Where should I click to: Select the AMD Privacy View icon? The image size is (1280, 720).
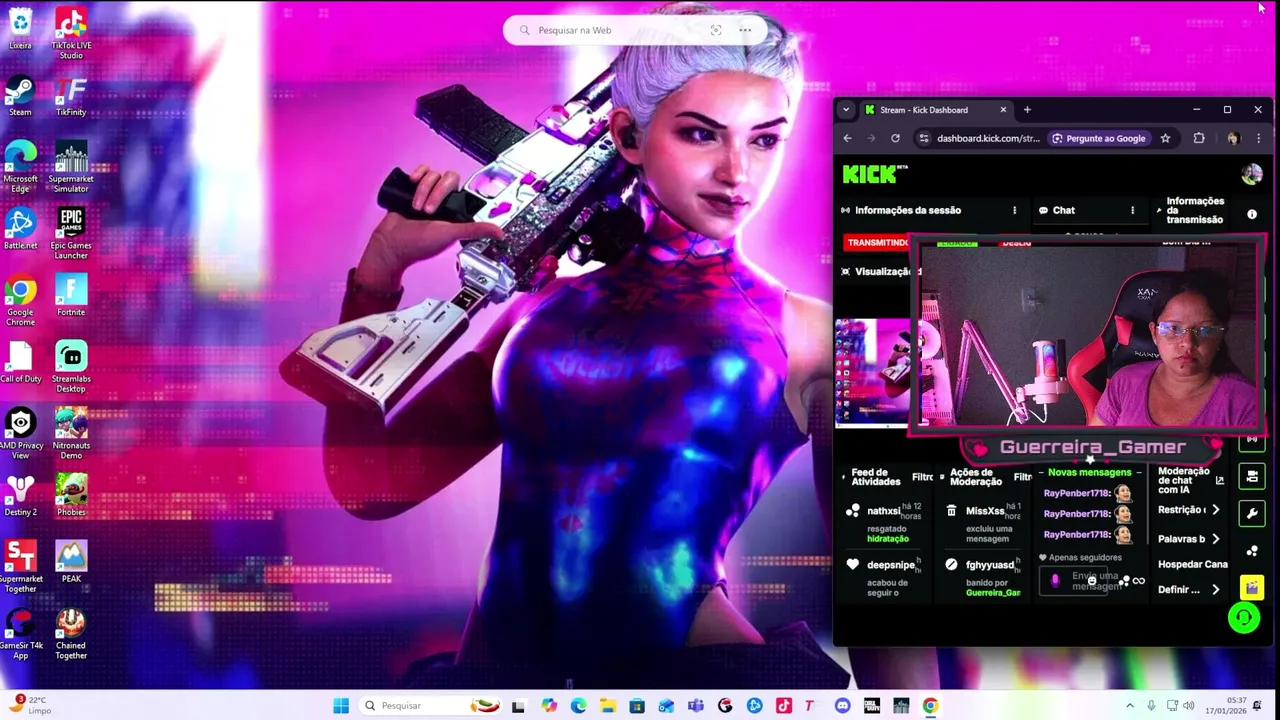click(x=20, y=434)
